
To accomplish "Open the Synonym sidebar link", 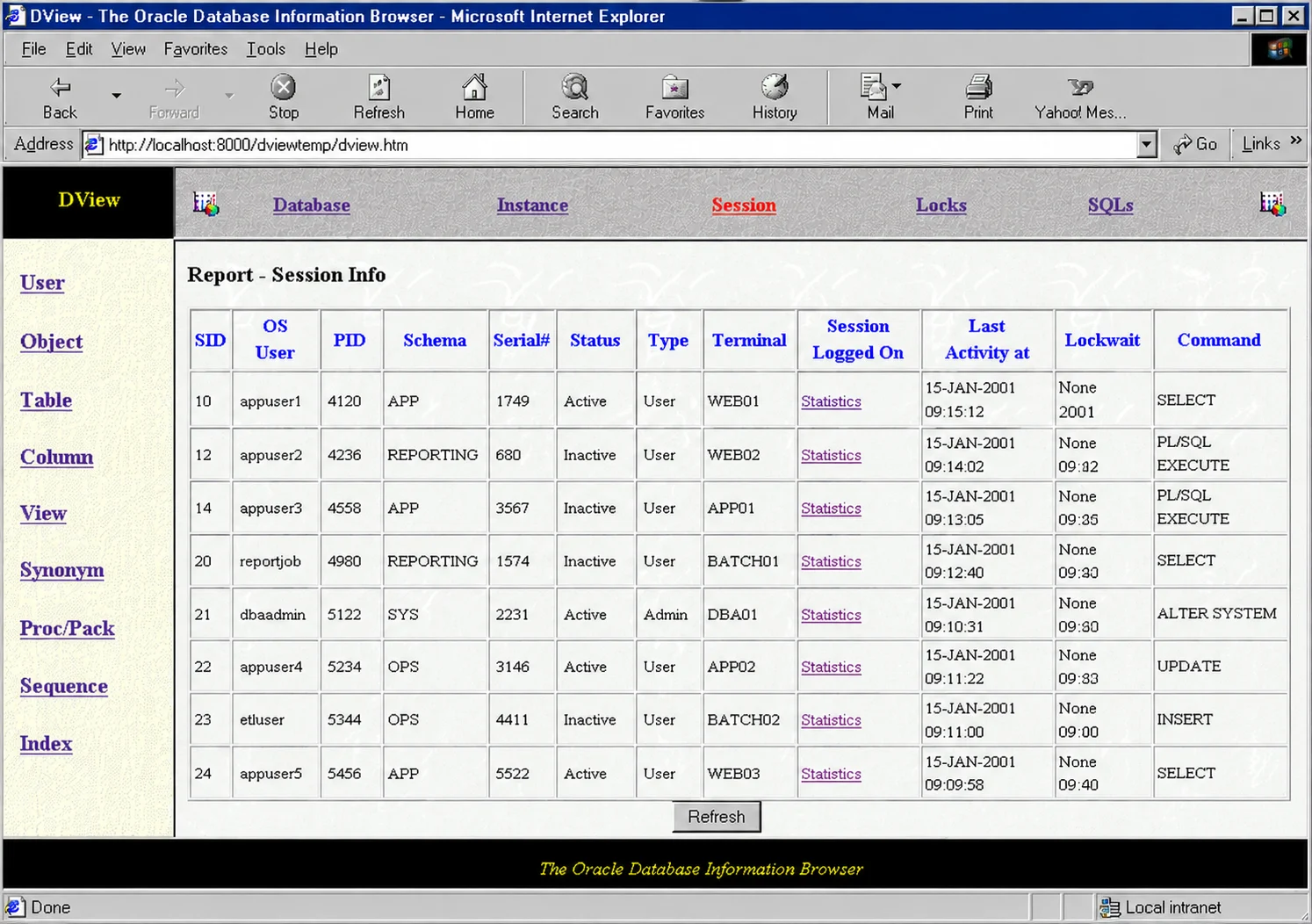I will click(x=62, y=570).
